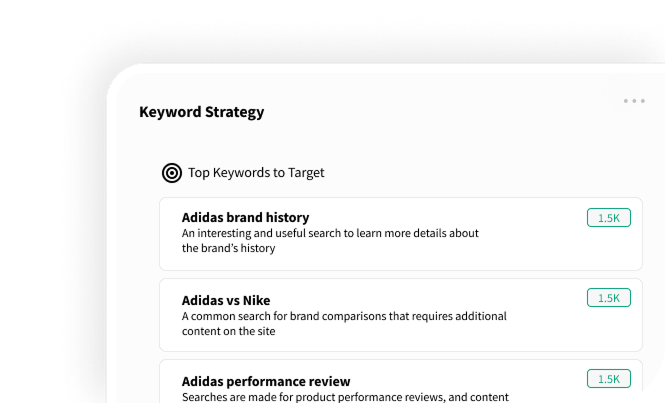Viewport: 665px width, 403px height.
Task: Click the 'content on the site' description line
Action: pyautogui.click(x=228, y=331)
